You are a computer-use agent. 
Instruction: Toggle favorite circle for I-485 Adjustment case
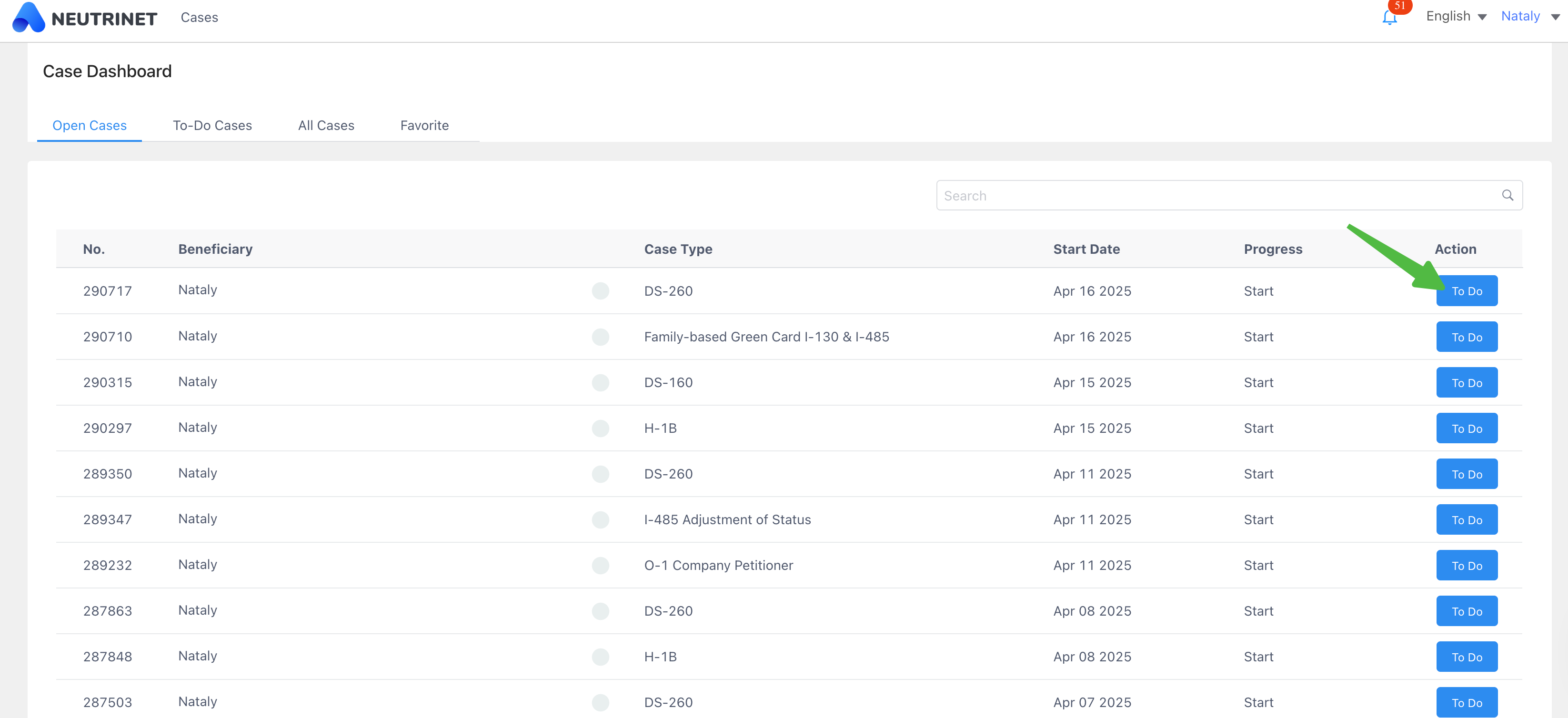(x=600, y=519)
